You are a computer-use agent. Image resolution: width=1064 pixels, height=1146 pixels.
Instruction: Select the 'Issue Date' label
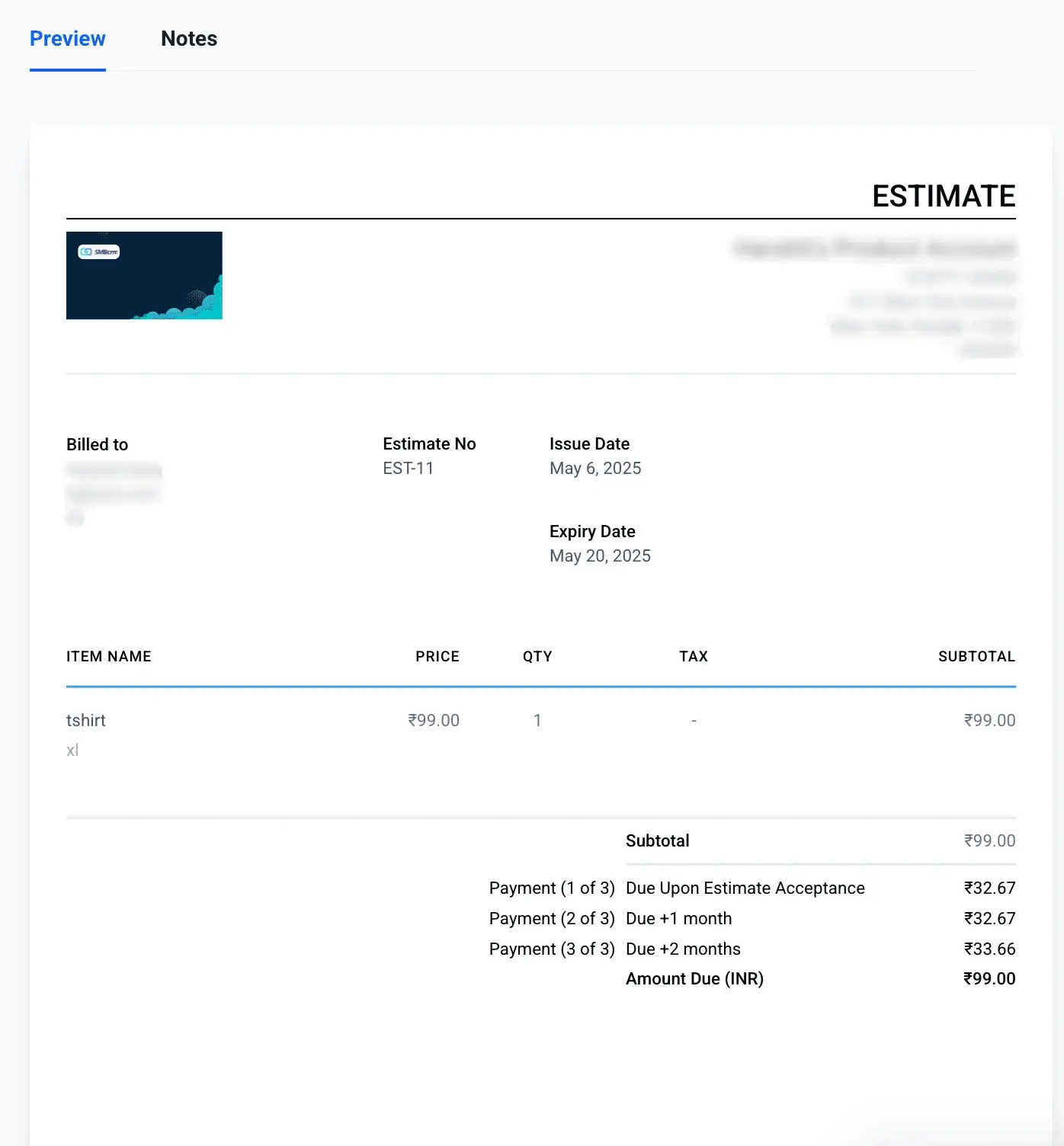[x=589, y=443]
